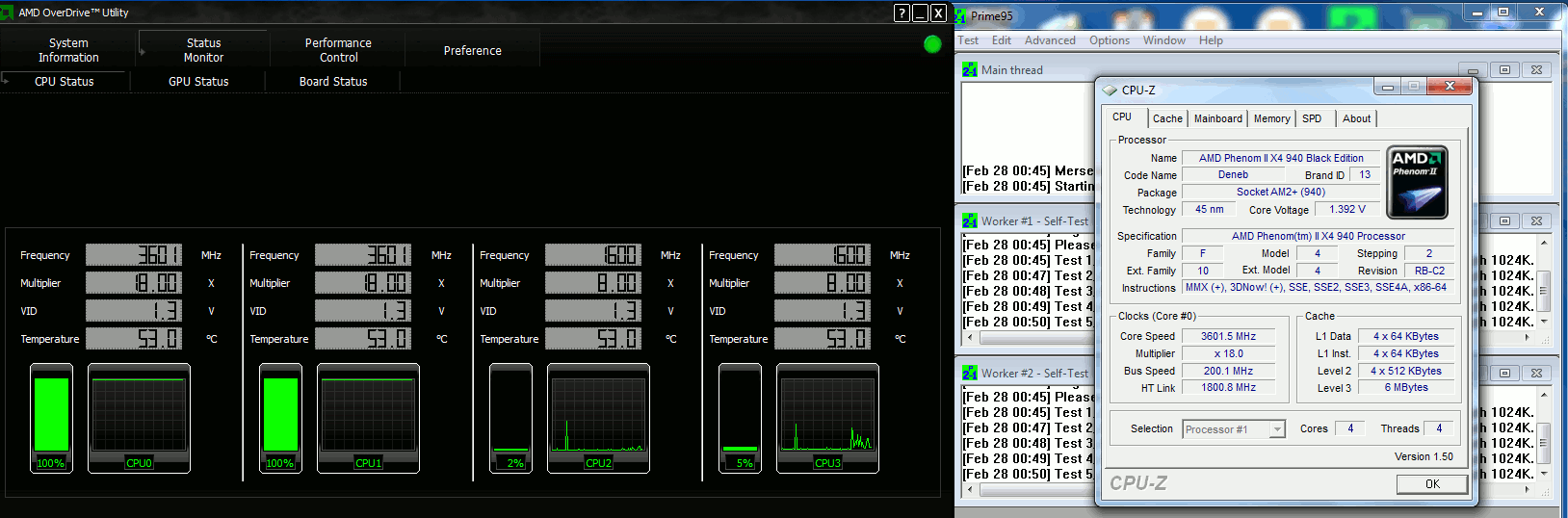Click the Worker #2 window vertical scrollbar thumb
This screenshot has height=518, width=1568.
pos(1544,442)
